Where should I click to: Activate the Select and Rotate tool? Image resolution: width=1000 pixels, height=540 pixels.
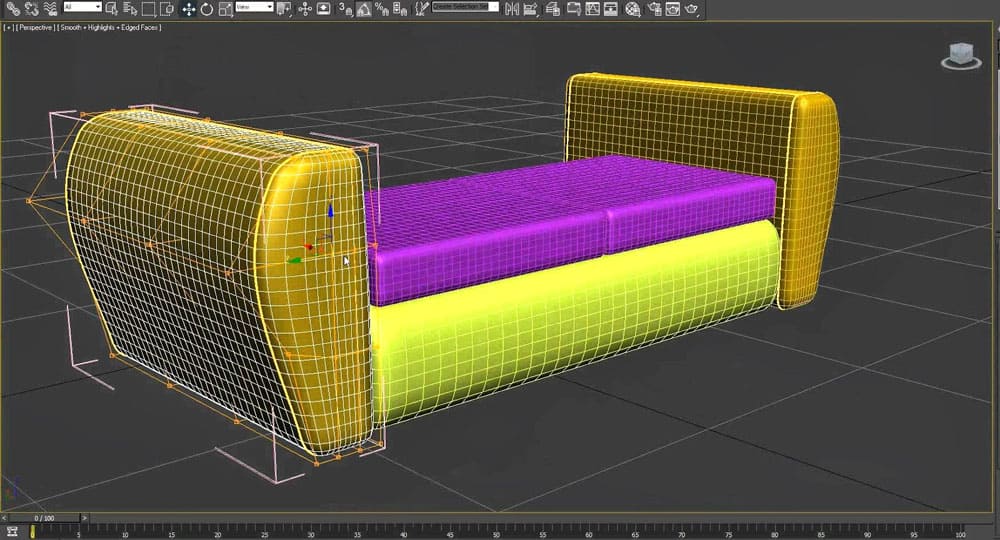206,9
